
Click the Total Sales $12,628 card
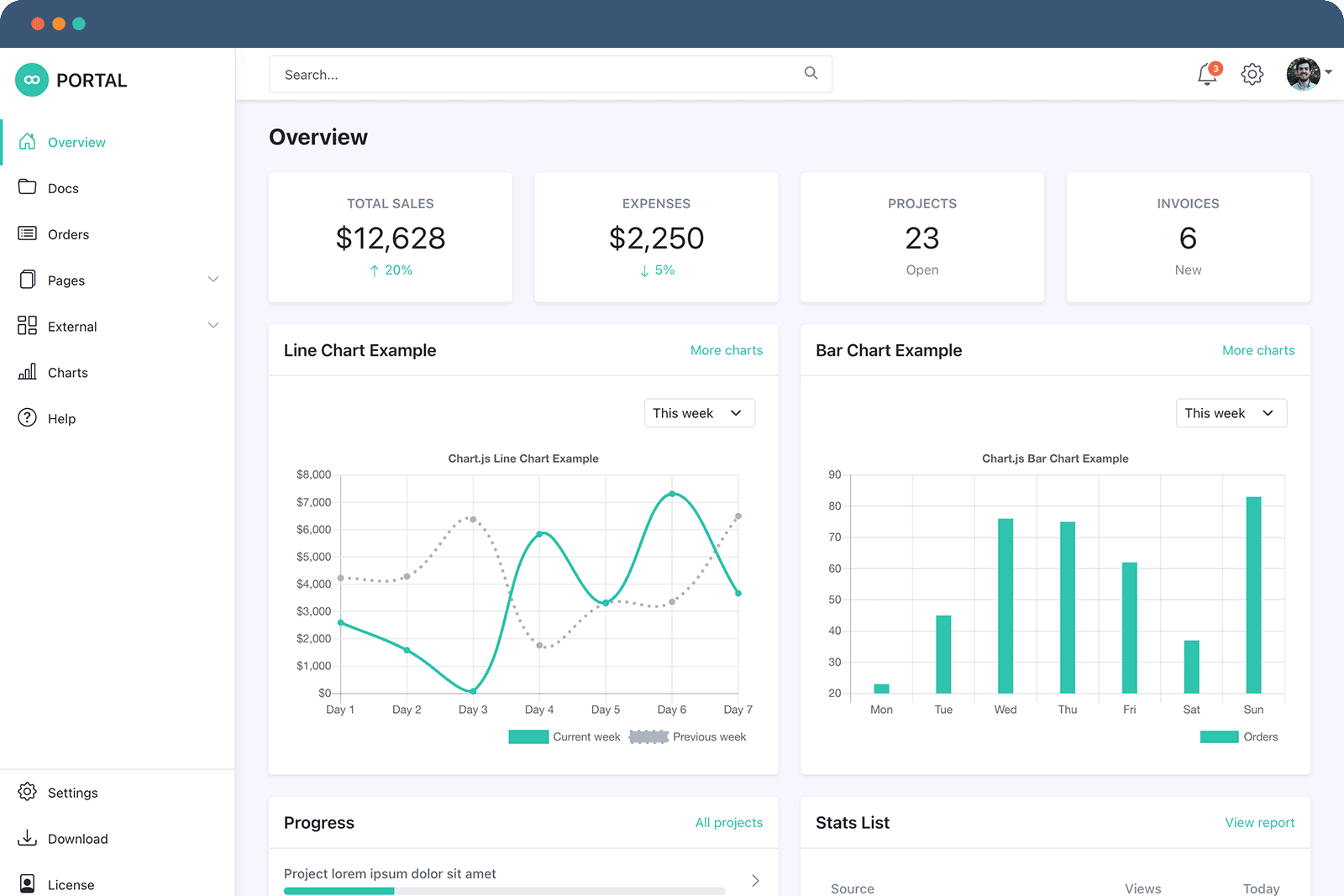[x=391, y=238]
